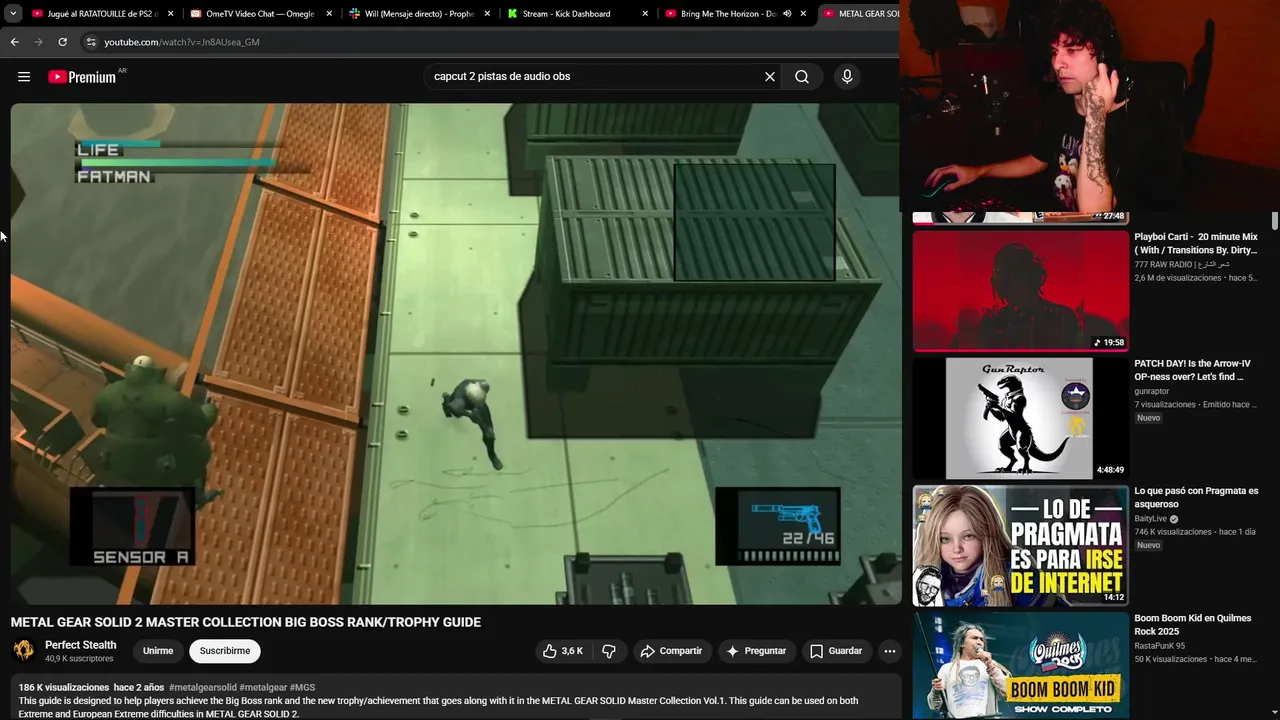Screen dimensions: 1280x720
Task: Go to YouTube Premium home logo
Action: (x=83, y=77)
